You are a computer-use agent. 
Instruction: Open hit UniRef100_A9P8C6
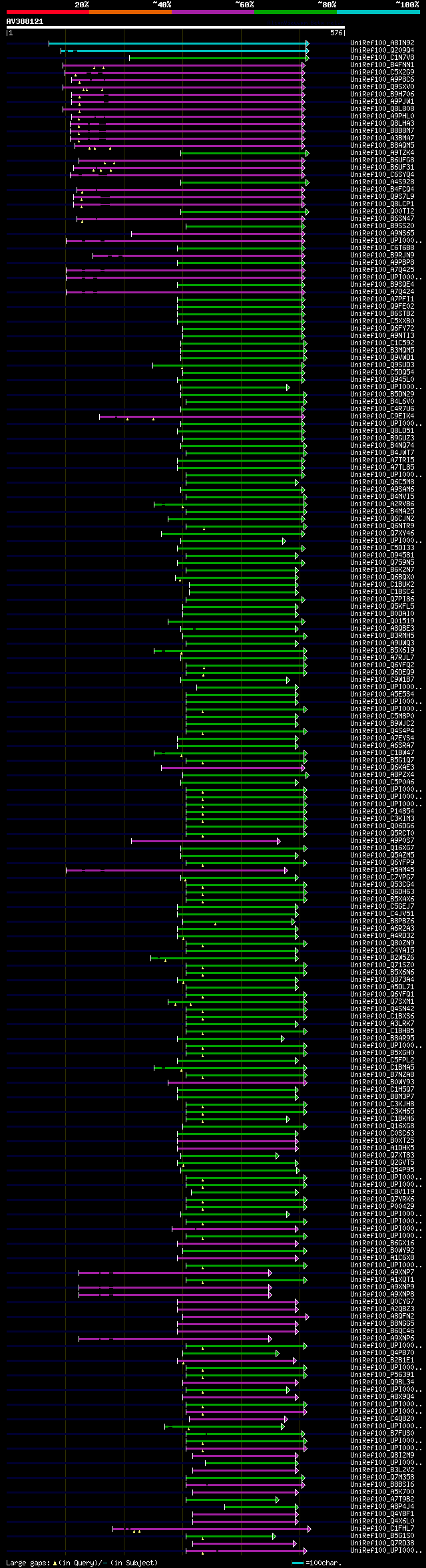tap(382, 80)
